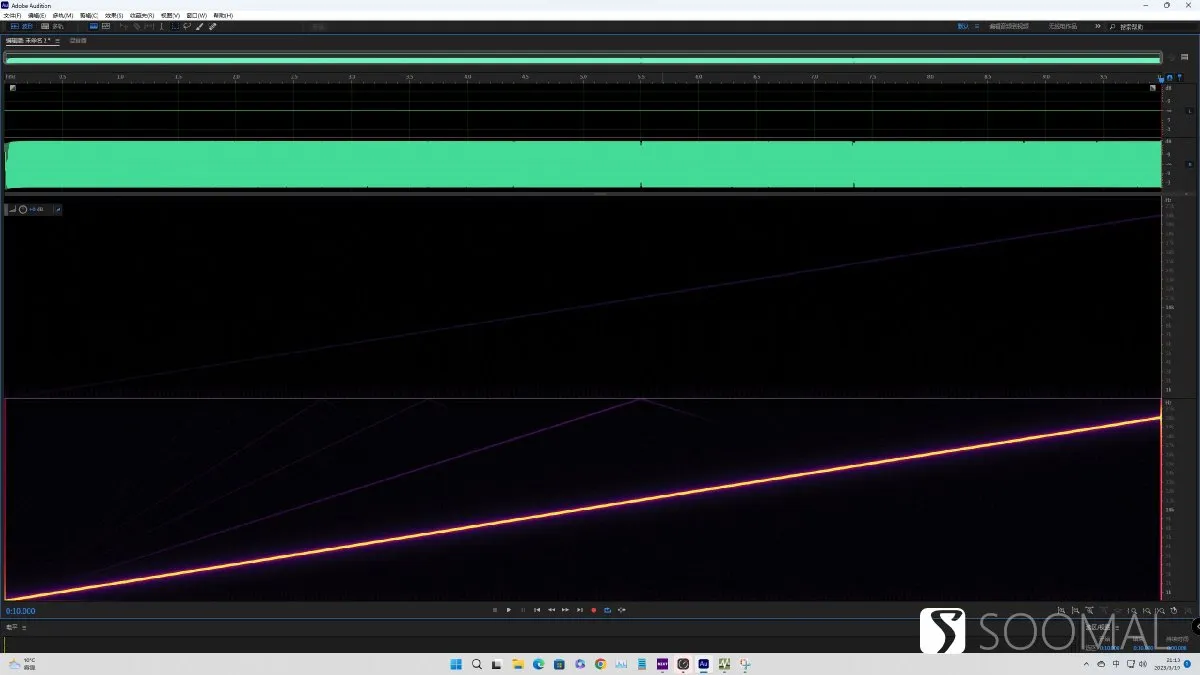Adjust the HUD gain knob
This screenshot has height=675, width=1200.
(23, 209)
